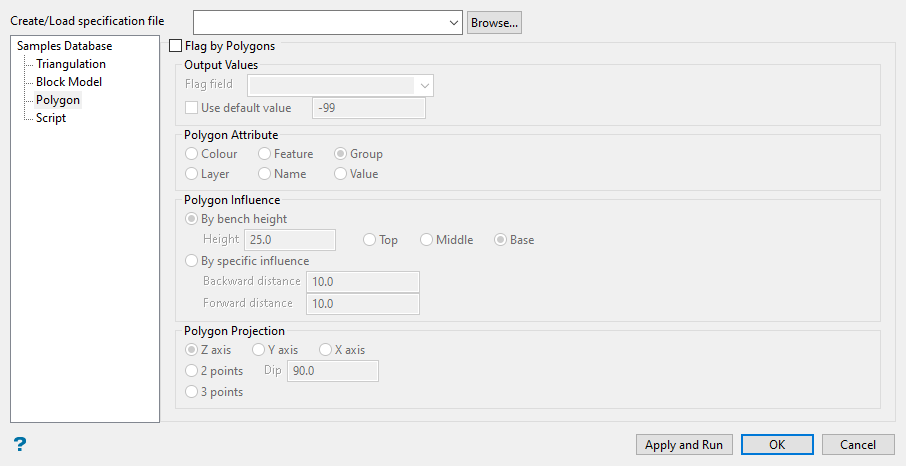
Task: Select the Middle bench position radio
Action: click(427, 240)
